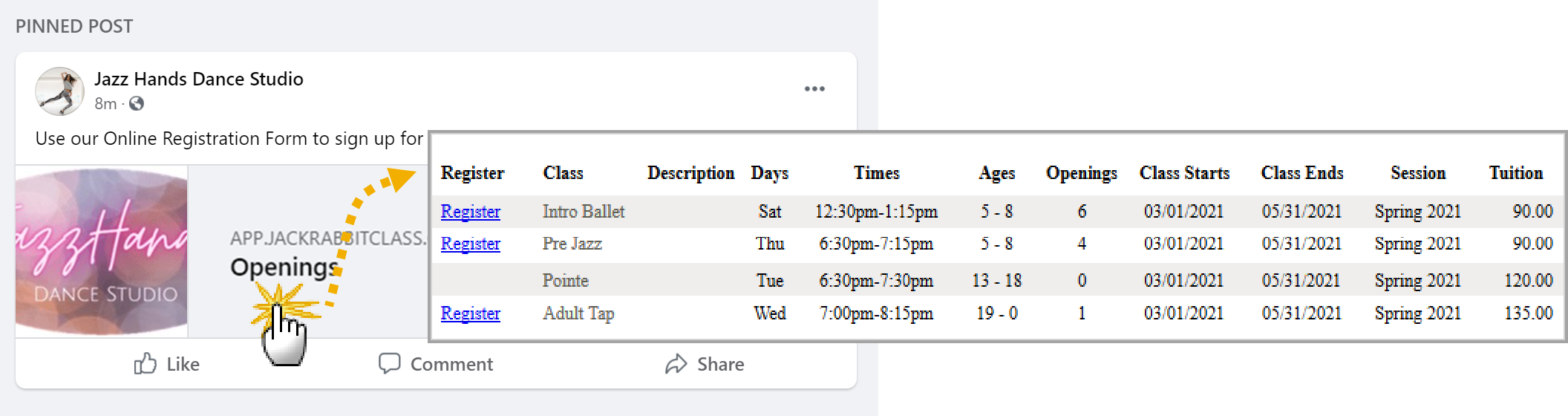Click the Comment speech bubble icon

point(389,363)
